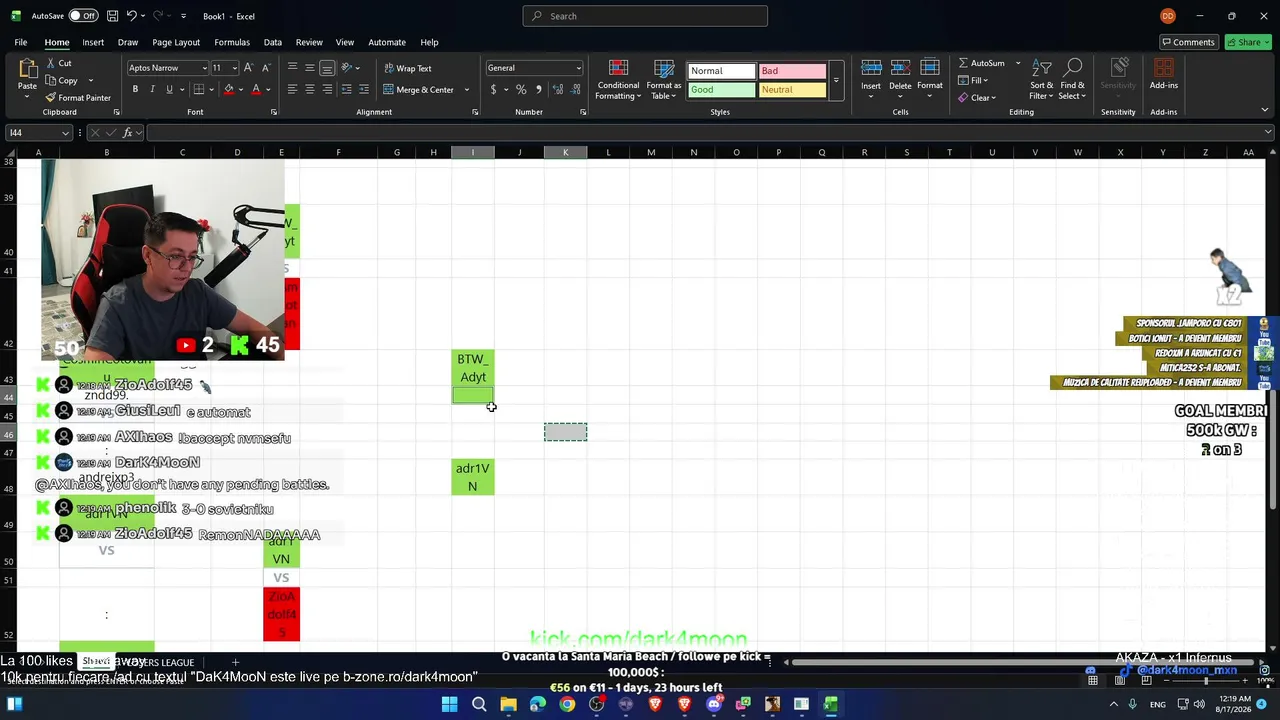The height and width of the screenshot is (720, 1280).
Task: Toggle Wrap Text for the cell
Action: coord(407,68)
